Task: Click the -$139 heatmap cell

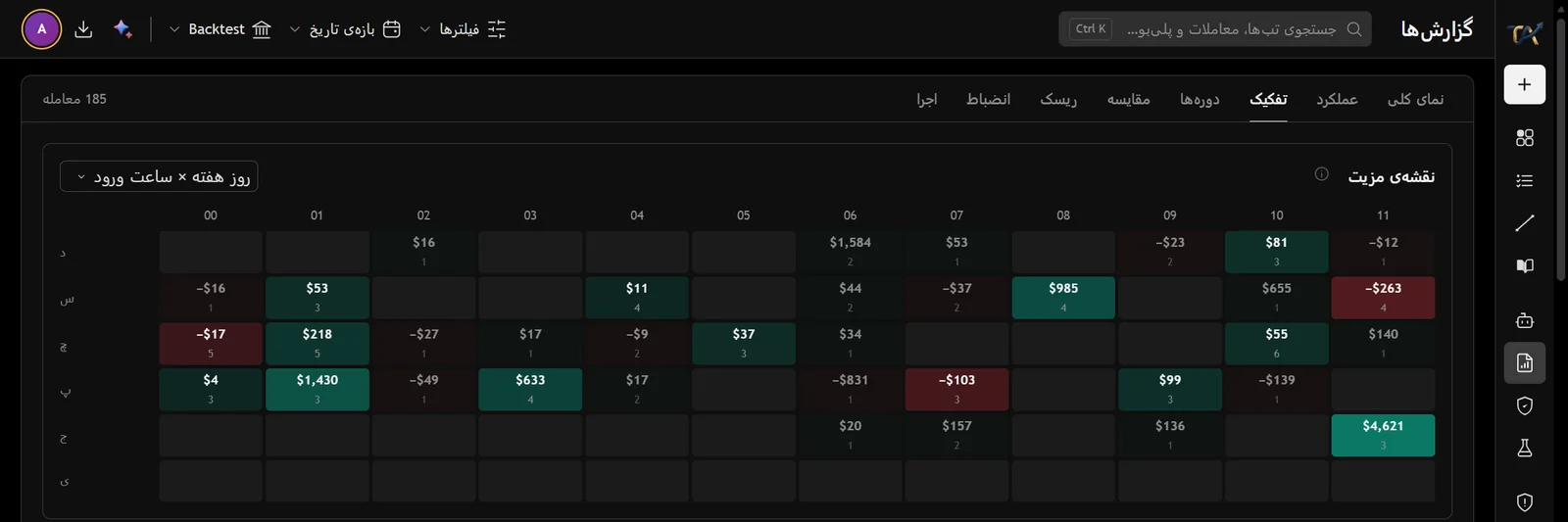Action: tap(1276, 390)
